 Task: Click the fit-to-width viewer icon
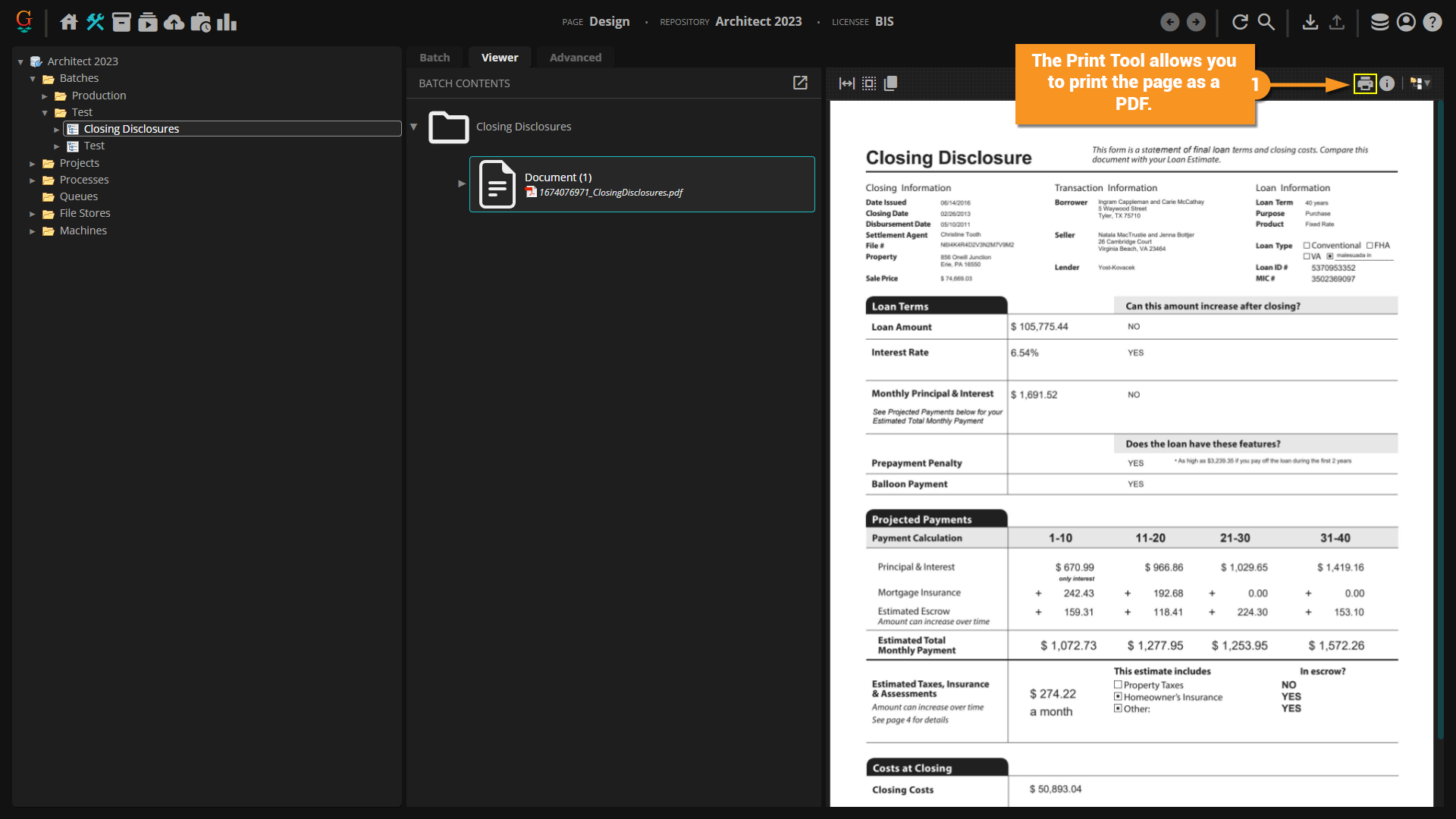846,83
